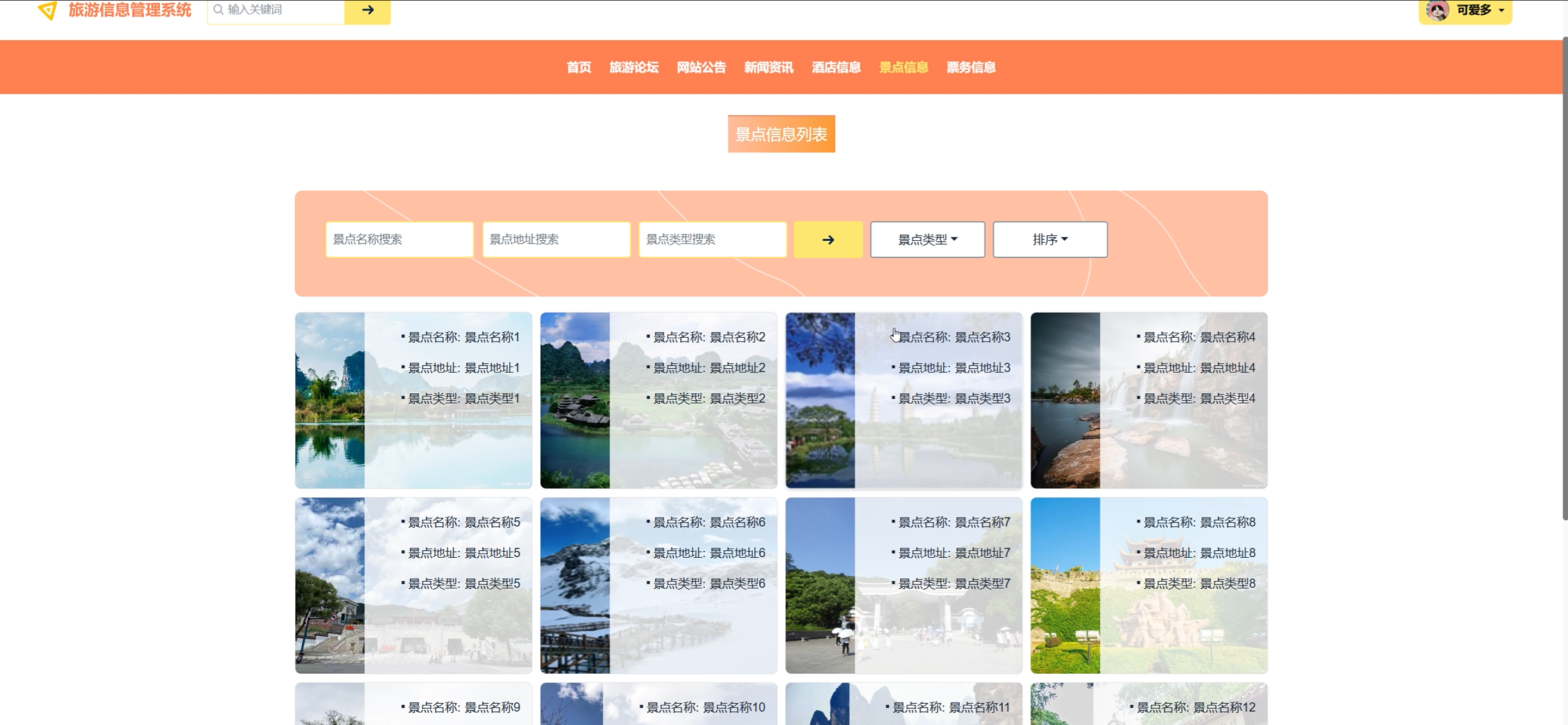
Task: Open 网站公告 page
Action: click(x=701, y=67)
